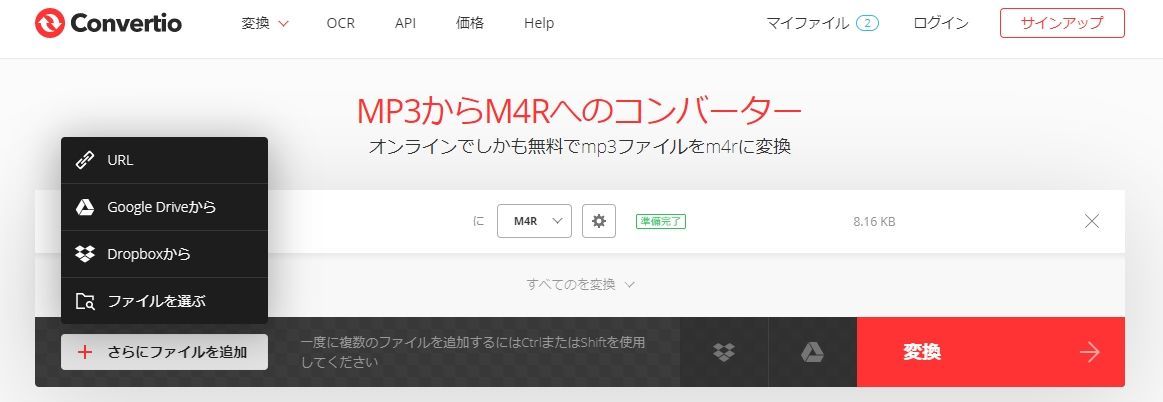Click the さらにファイルを追加 button
This screenshot has height=402, width=1163.
click(x=164, y=352)
